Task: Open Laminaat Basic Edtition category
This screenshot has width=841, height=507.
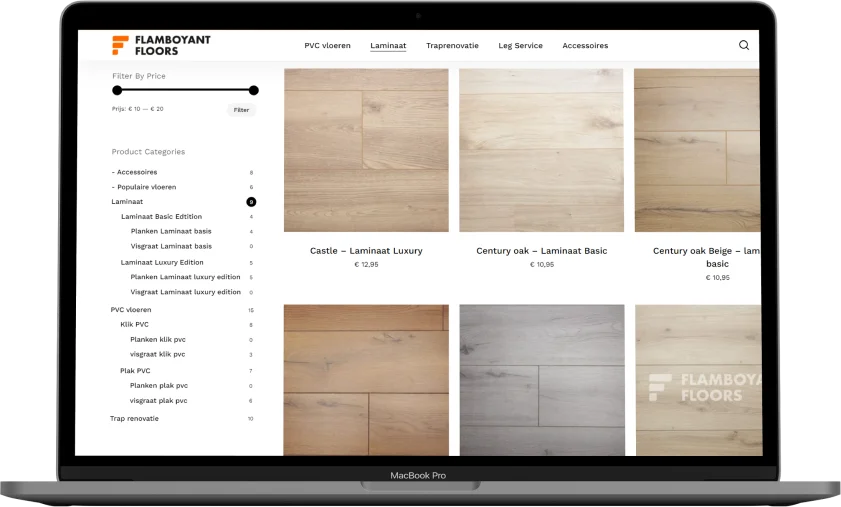Action: click(x=161, y=217)
